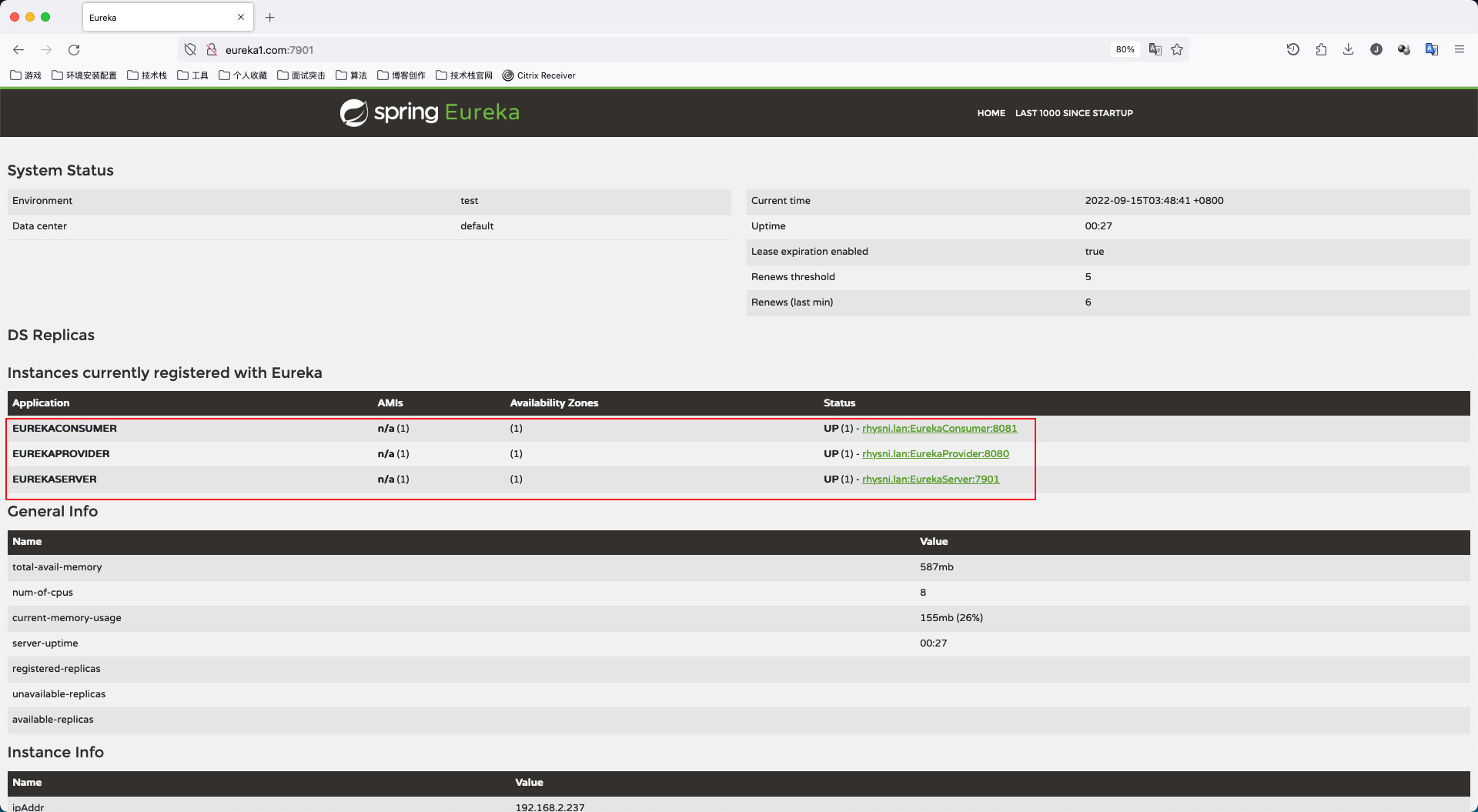Screen dimensions: 1478x812
Task: Click the EUREKAPROVIDER application name
Action: tap(61, 454)
